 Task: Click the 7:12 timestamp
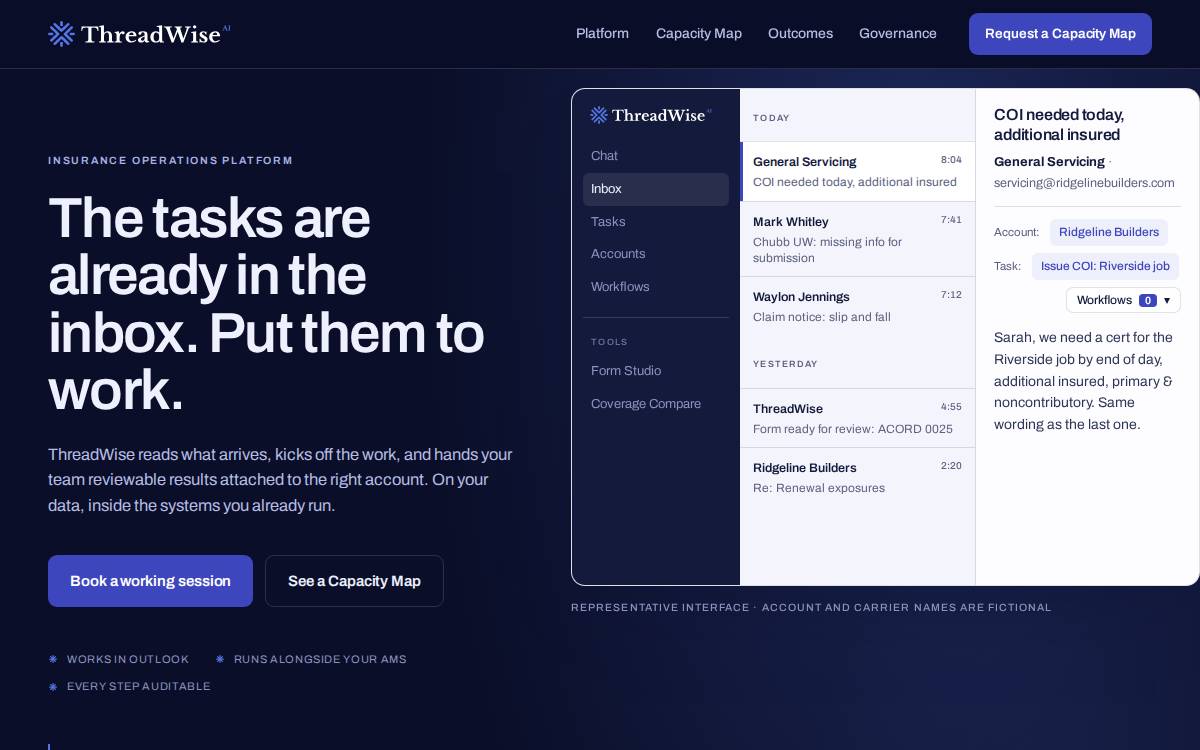[951, 295]
